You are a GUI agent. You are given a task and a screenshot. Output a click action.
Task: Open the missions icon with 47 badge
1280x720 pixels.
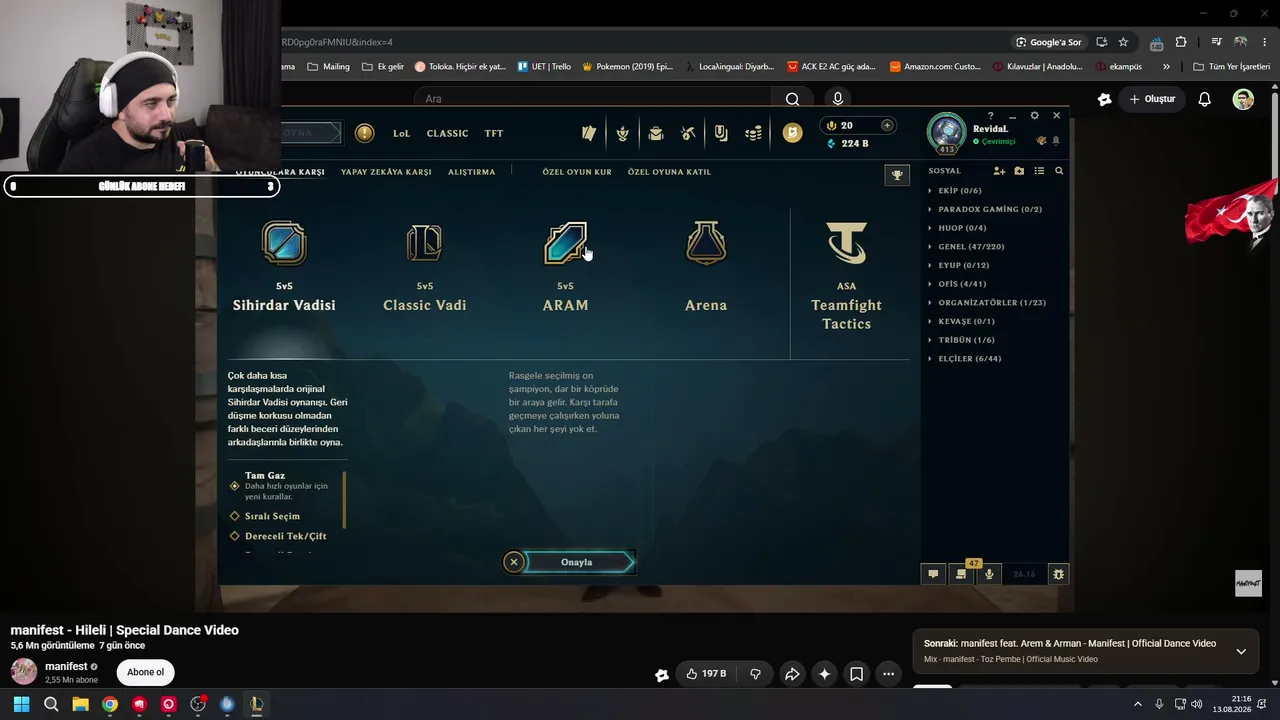click(961, 574)
